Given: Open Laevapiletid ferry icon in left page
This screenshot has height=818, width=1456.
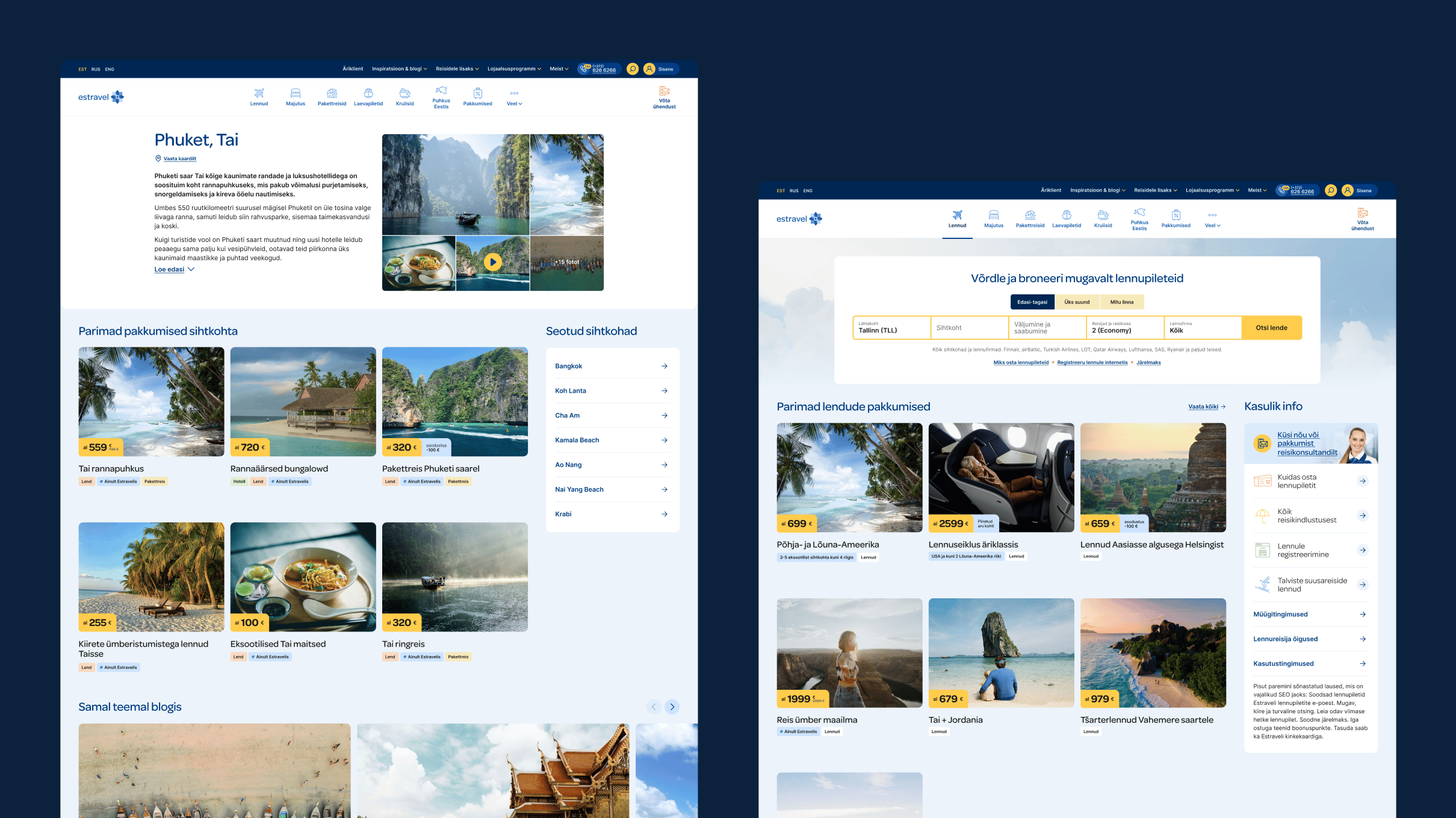Looking at the screenshot, I should coord(368,93).
